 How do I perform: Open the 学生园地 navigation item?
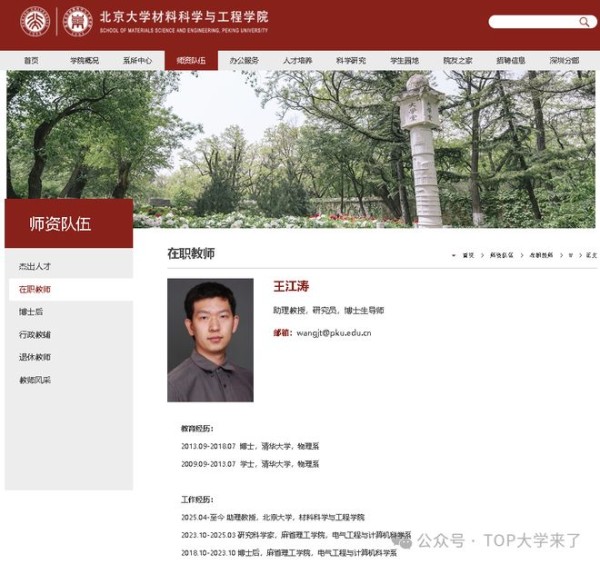click(404, 61)
